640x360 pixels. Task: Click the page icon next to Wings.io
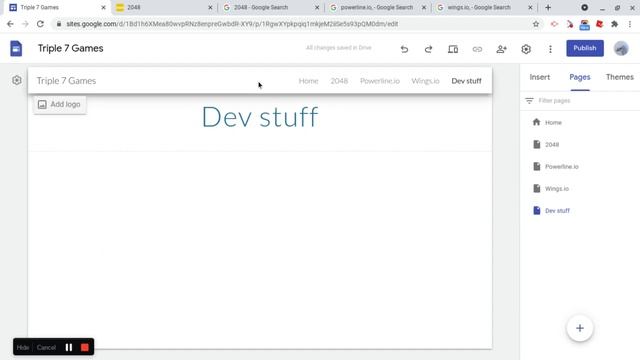(537, 188)
